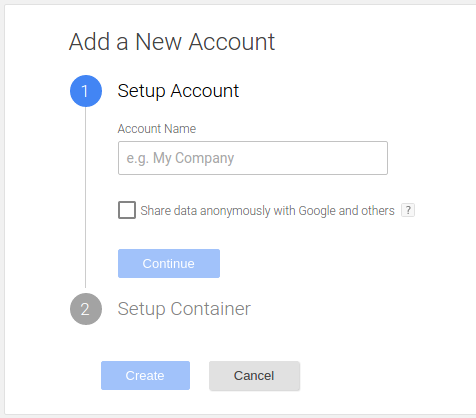
Task: Click the number 1 in the blue circle
Action: click(85, 91)
